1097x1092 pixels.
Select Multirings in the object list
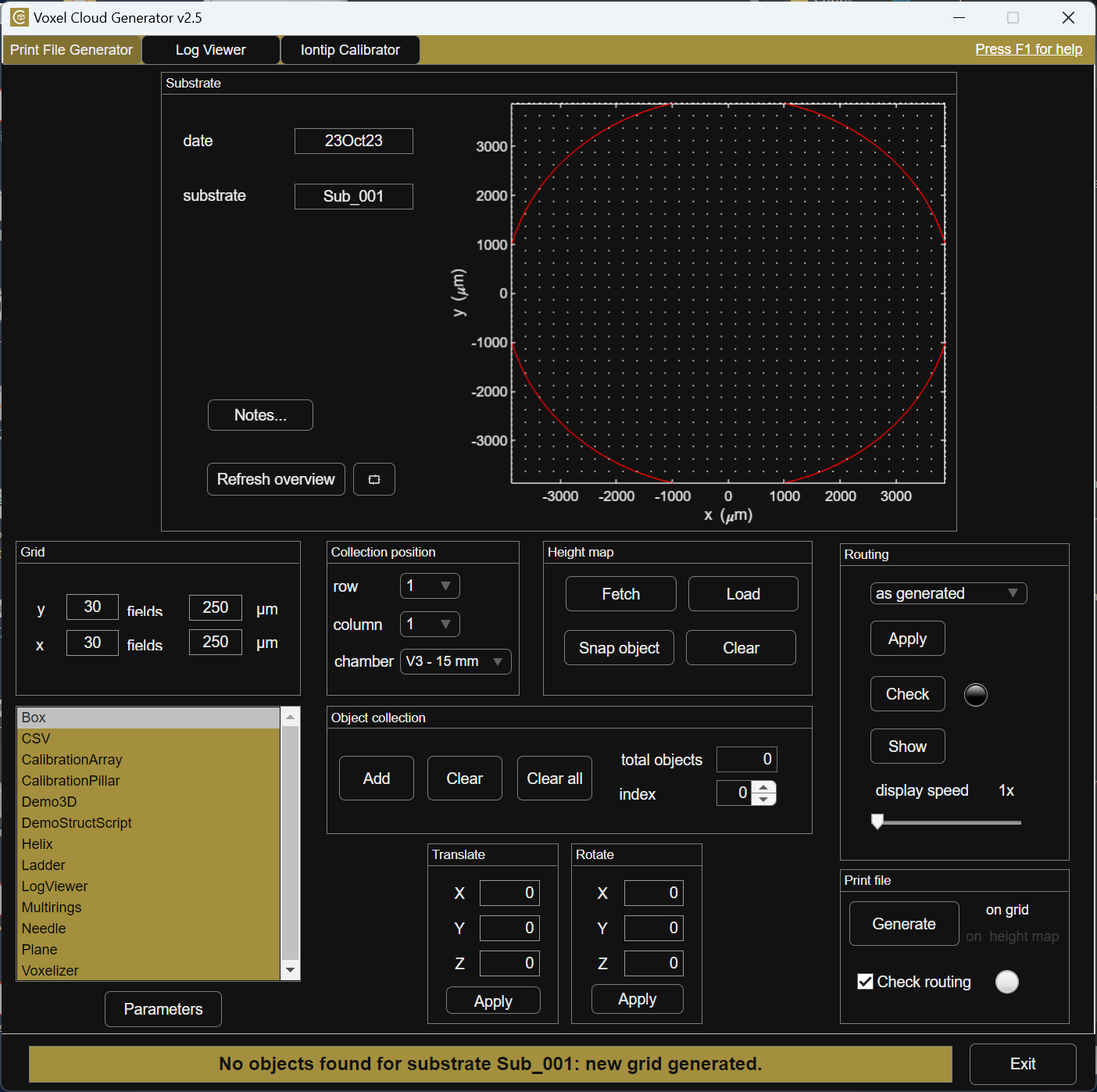(148, 908)
